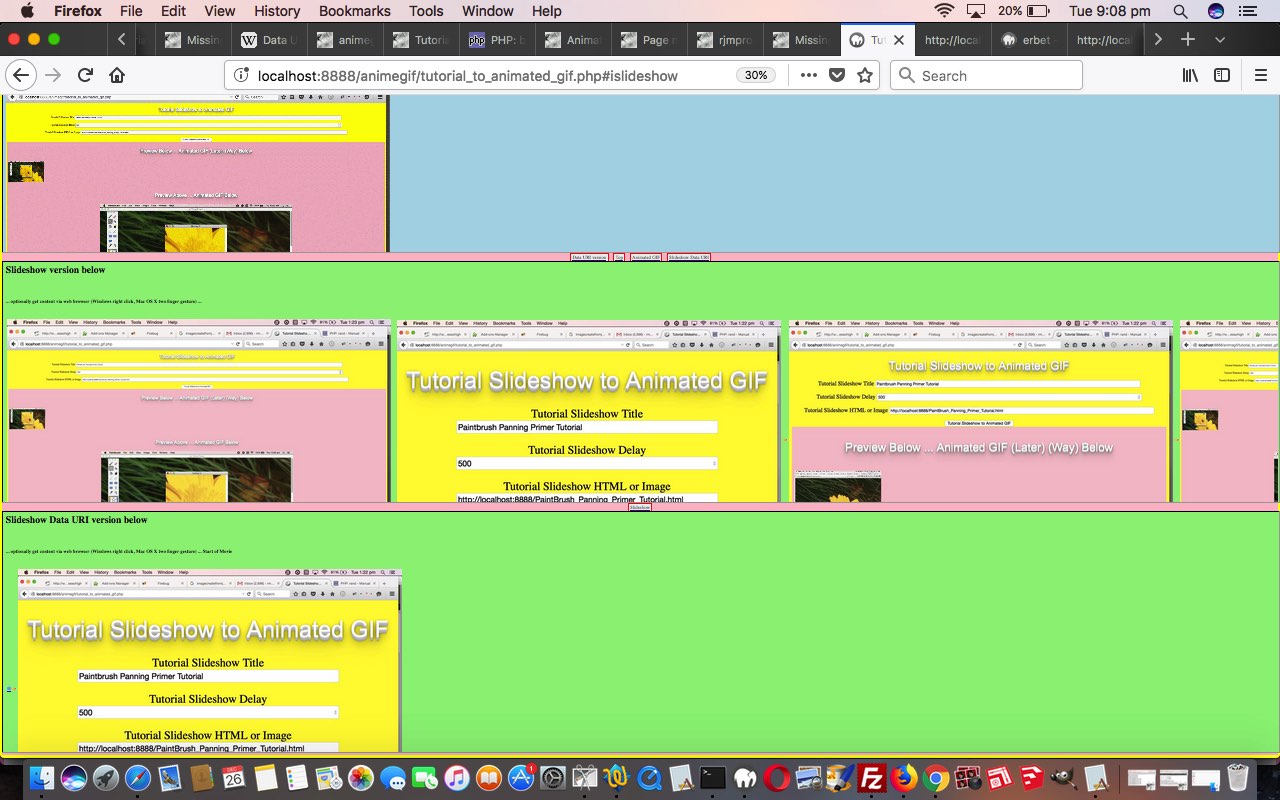
Task: Bookmark this page with the star icon
Action: 865,75
